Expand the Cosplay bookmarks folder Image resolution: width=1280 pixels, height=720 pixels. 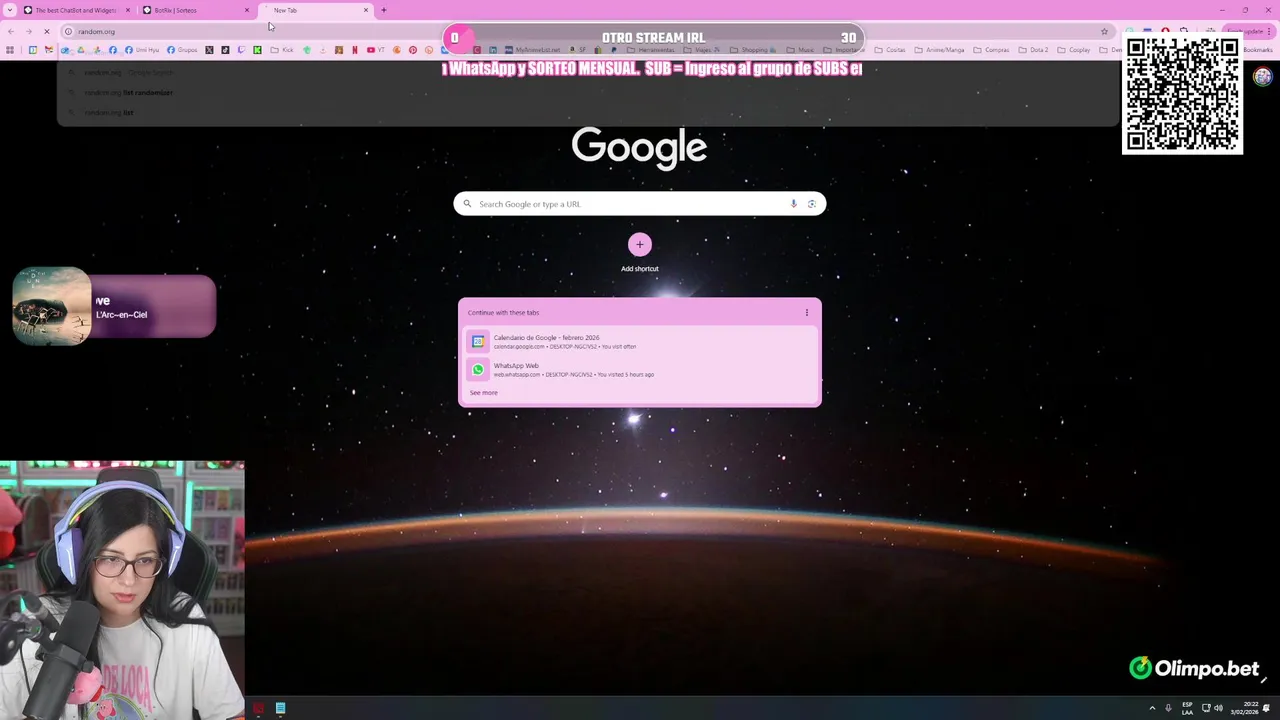[1075, 50]
